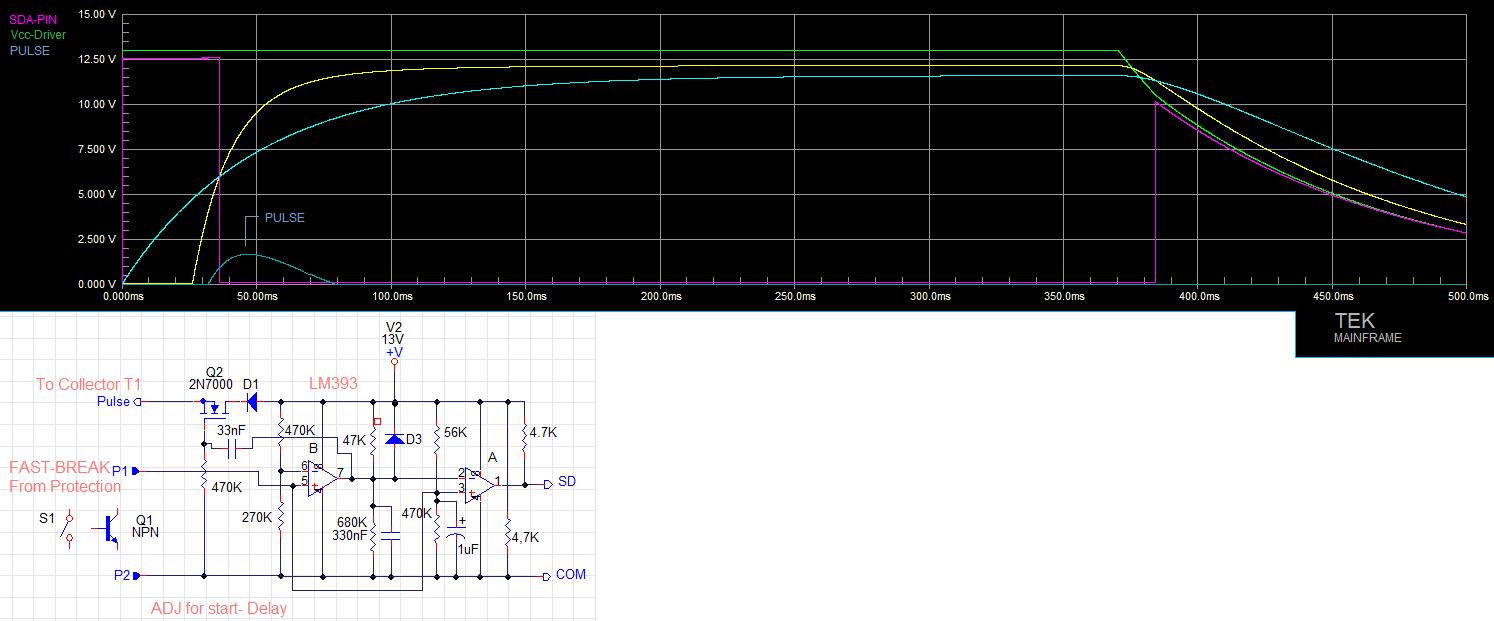Click the 330nF capacitor value label
The width and height of the screenshot is (1494, 621).
[x=350, y=535]
